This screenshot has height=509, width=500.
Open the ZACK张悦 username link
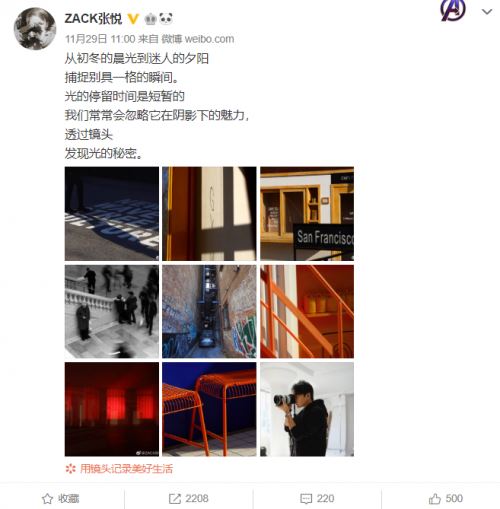tap(93, 19)
